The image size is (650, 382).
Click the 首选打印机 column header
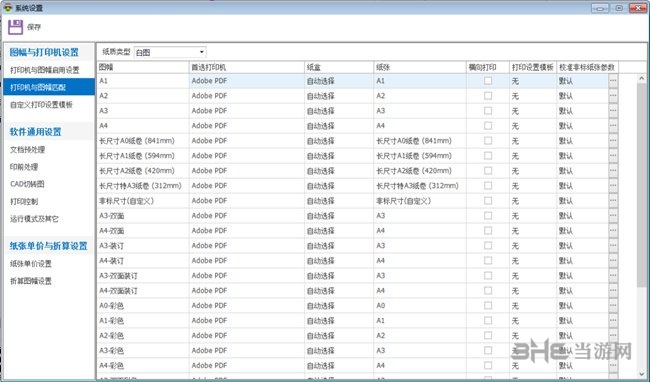[x=247, y=67]
